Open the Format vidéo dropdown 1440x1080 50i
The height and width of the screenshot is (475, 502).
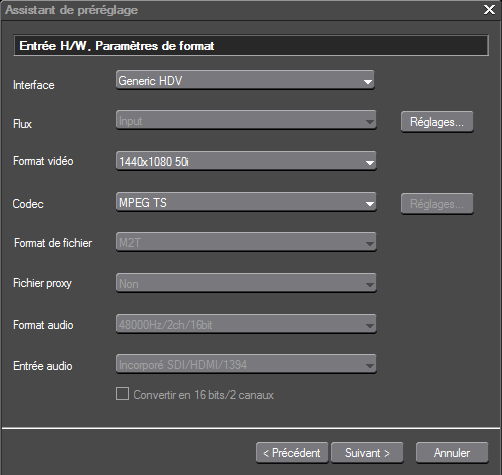point(246,161)
